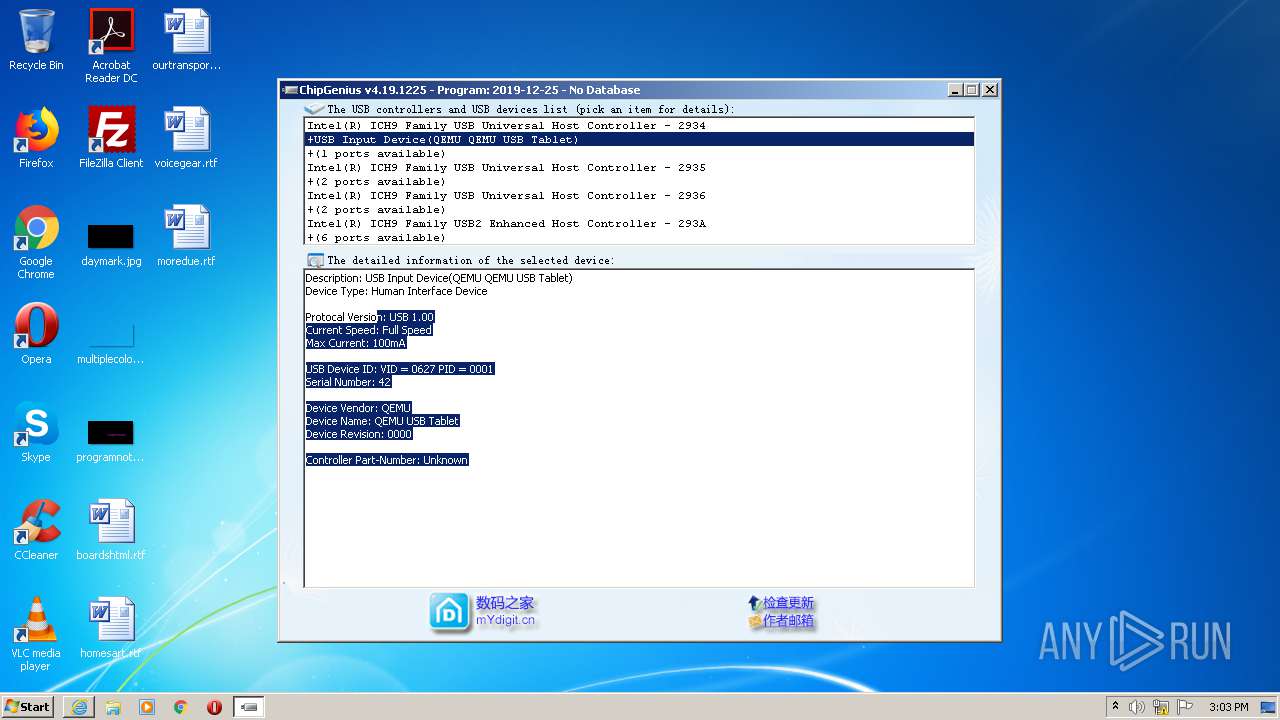This screenshot has width=1280, height=720.
Task: Click the USB Device ID VID PID line
Action: pyautogui.click(x=400, y=369)
